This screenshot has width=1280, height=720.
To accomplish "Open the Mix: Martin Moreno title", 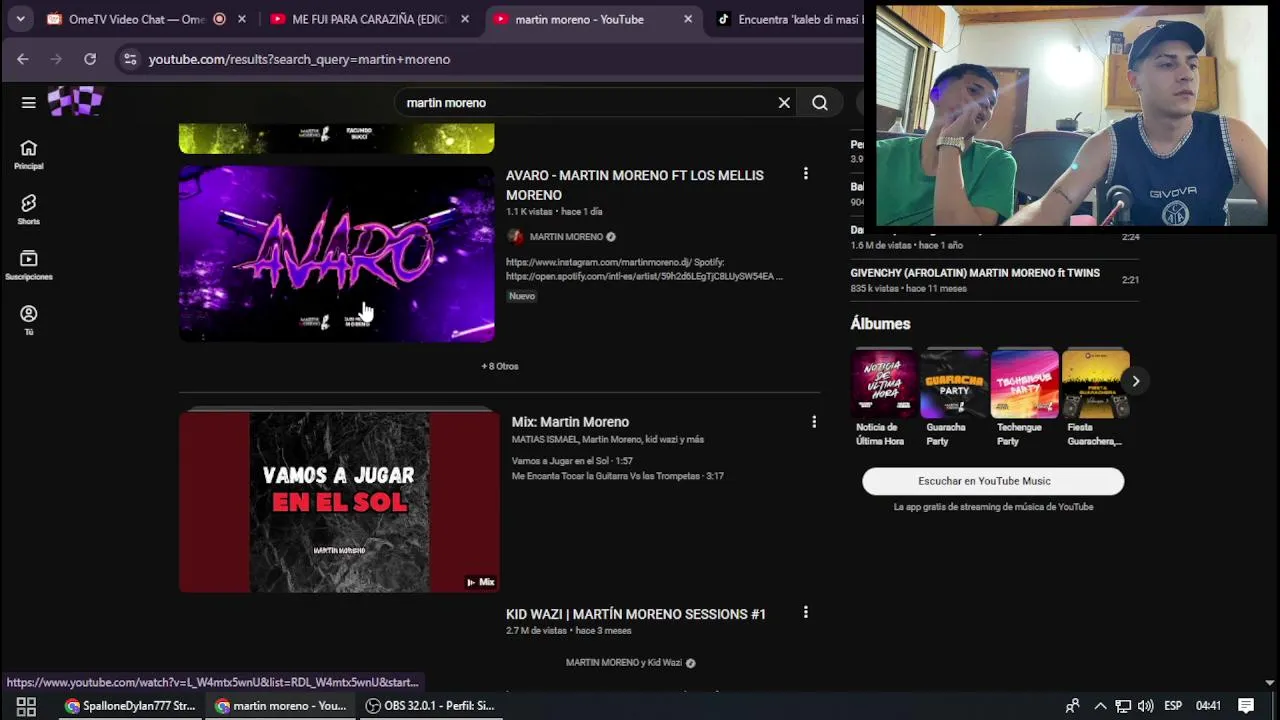I will pyautogui.click(x=570, y=422).
